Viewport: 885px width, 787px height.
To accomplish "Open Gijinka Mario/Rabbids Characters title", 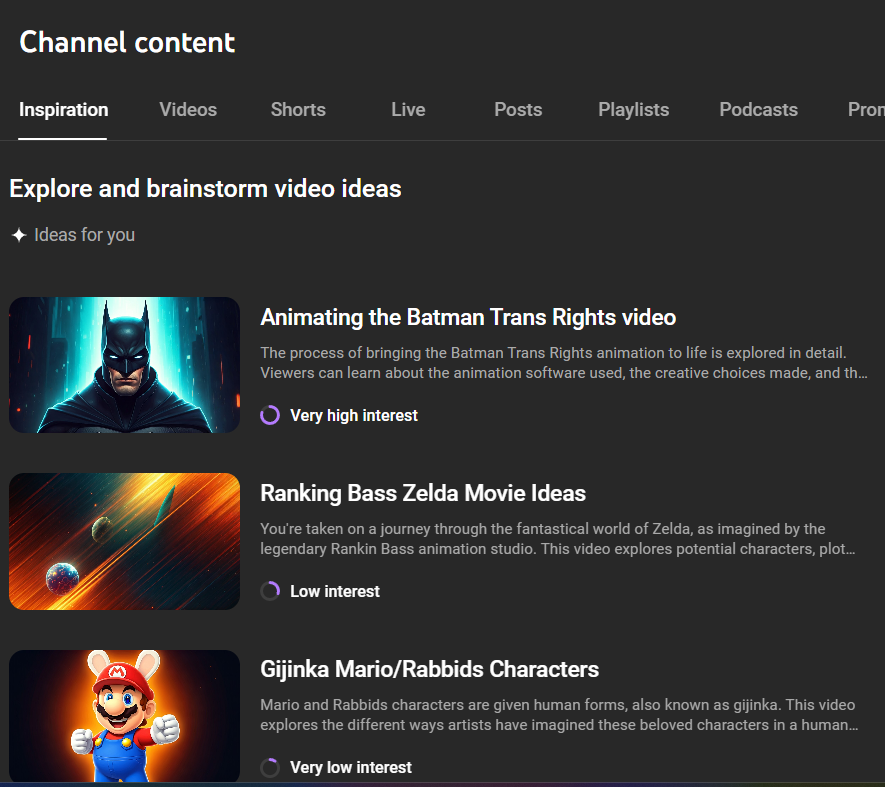I will click(x=430, y=669).
